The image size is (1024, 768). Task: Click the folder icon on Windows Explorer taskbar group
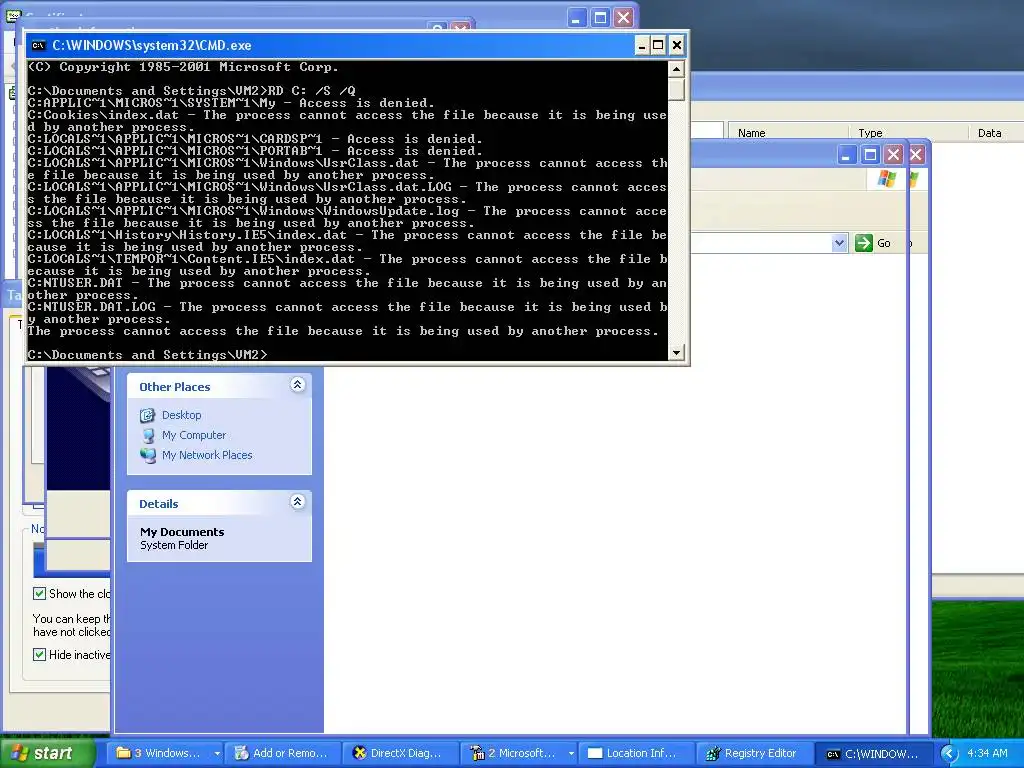point(123,753)
